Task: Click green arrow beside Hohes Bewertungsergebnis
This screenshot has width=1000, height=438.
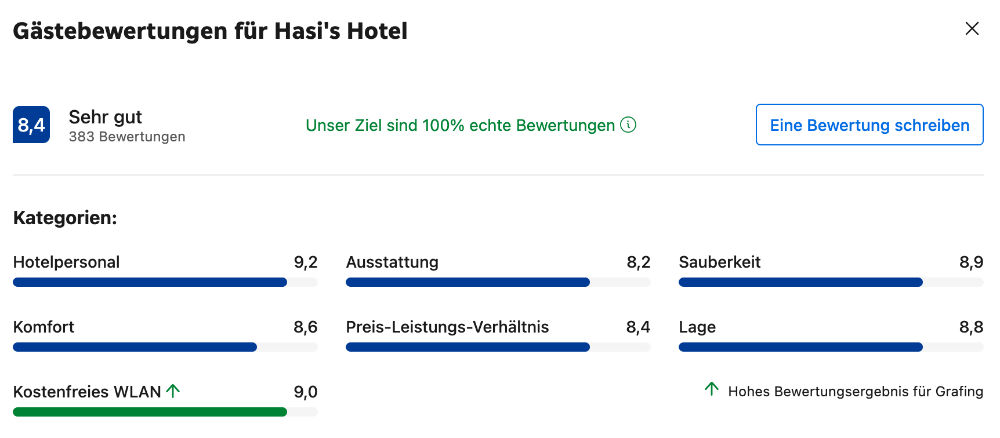Action: point(711,389)
